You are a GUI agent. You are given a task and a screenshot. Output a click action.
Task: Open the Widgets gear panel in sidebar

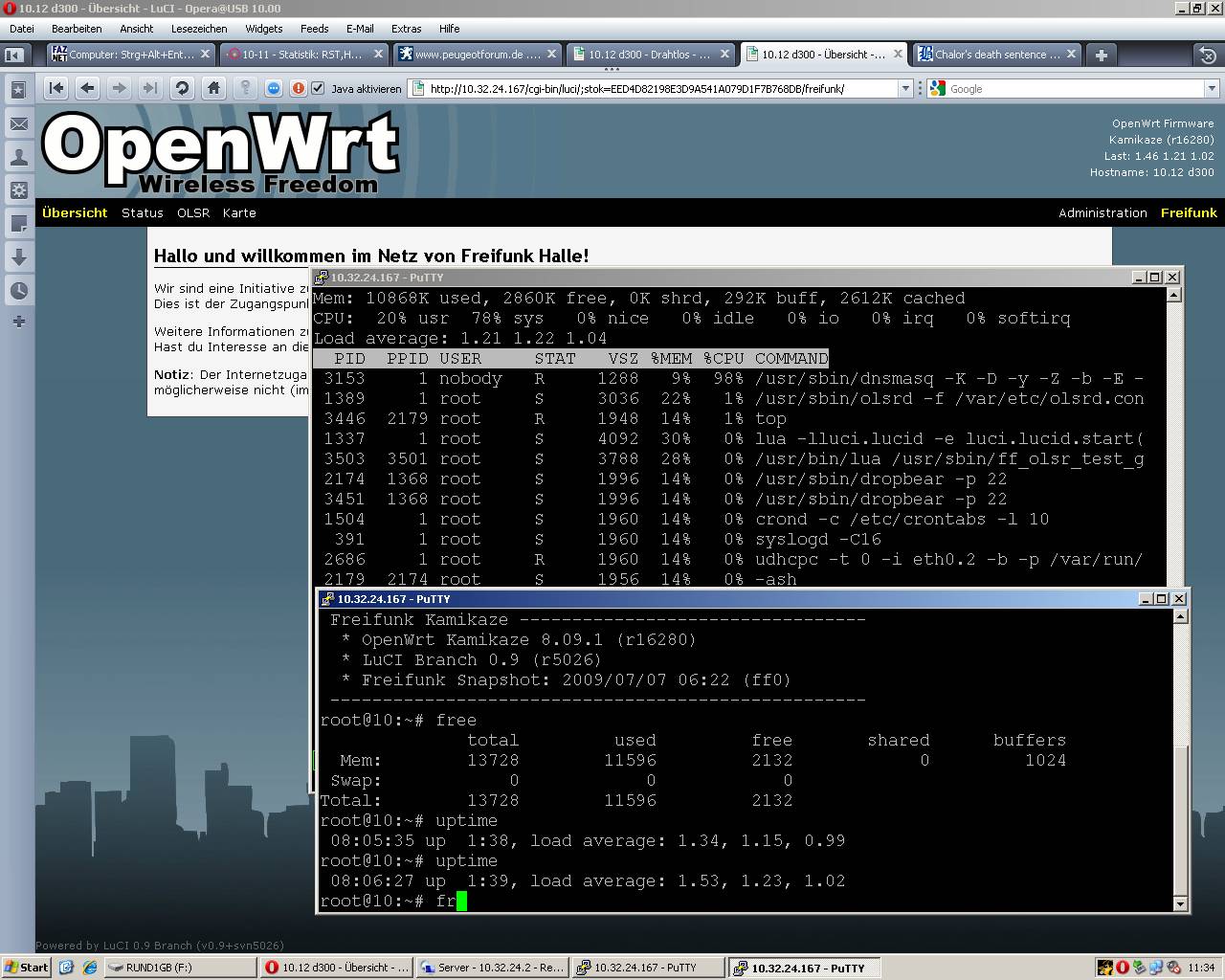[x=18, y=190]
